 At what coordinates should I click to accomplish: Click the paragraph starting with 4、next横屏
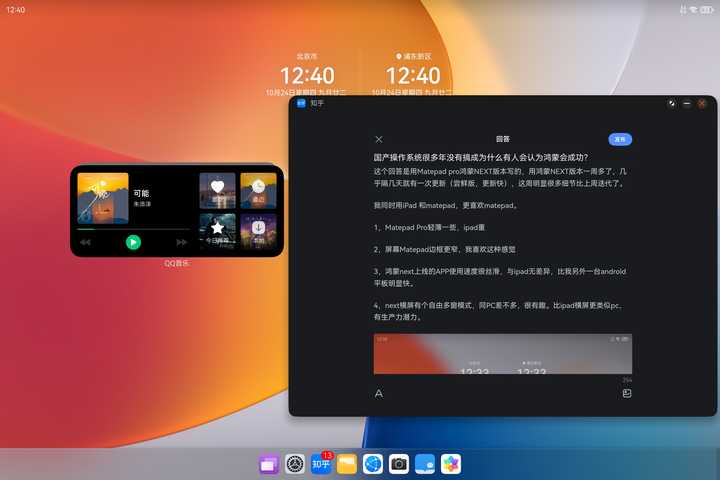[497, 311]
